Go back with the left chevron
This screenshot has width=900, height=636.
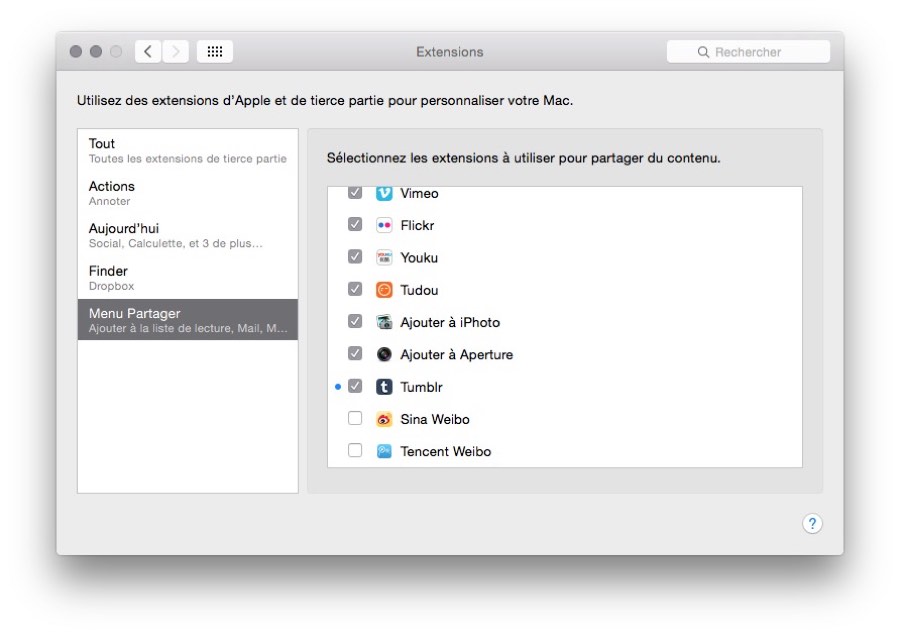(x=148, y=52)
